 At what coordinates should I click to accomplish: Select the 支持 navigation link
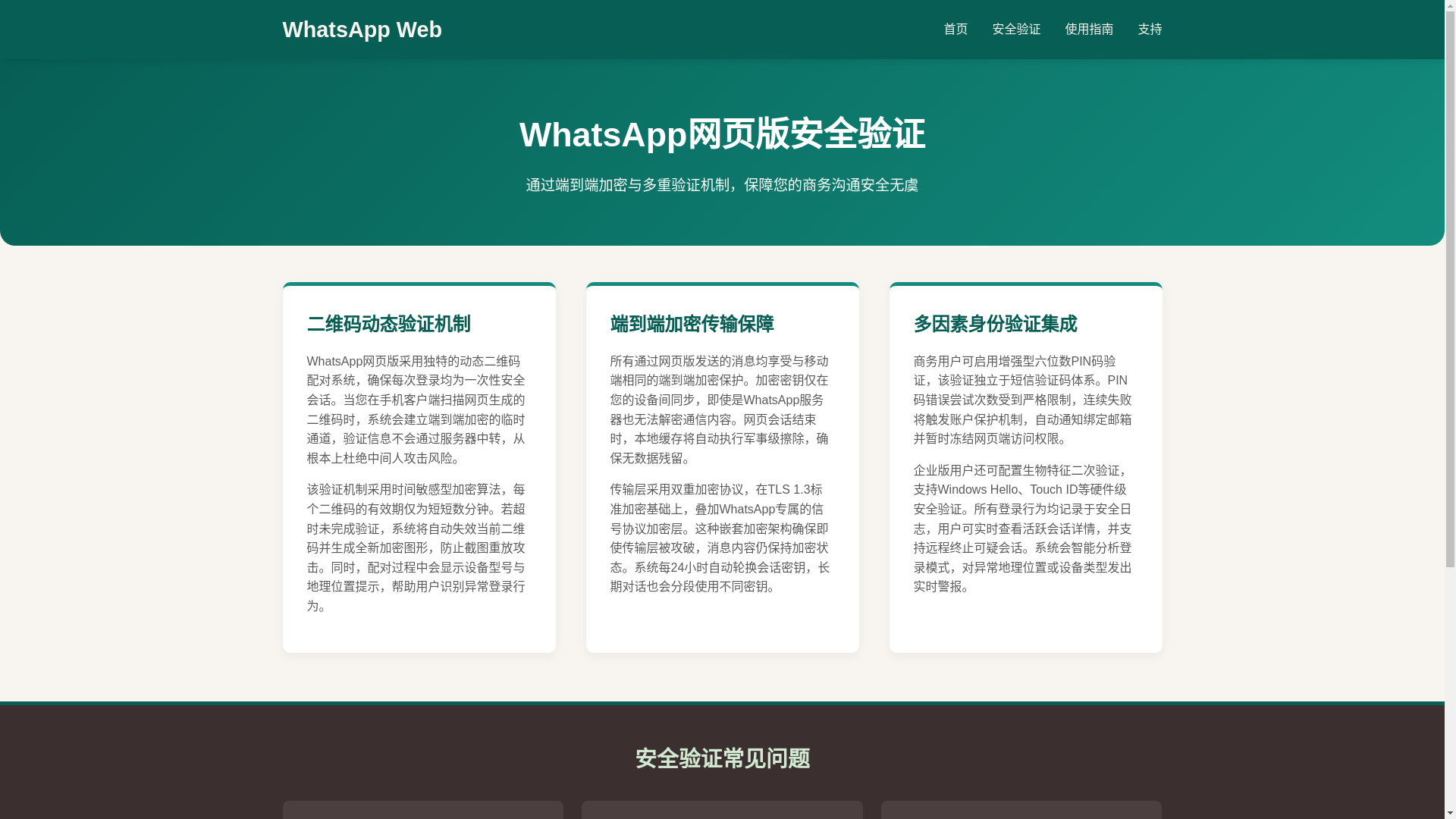point(1150,30)
